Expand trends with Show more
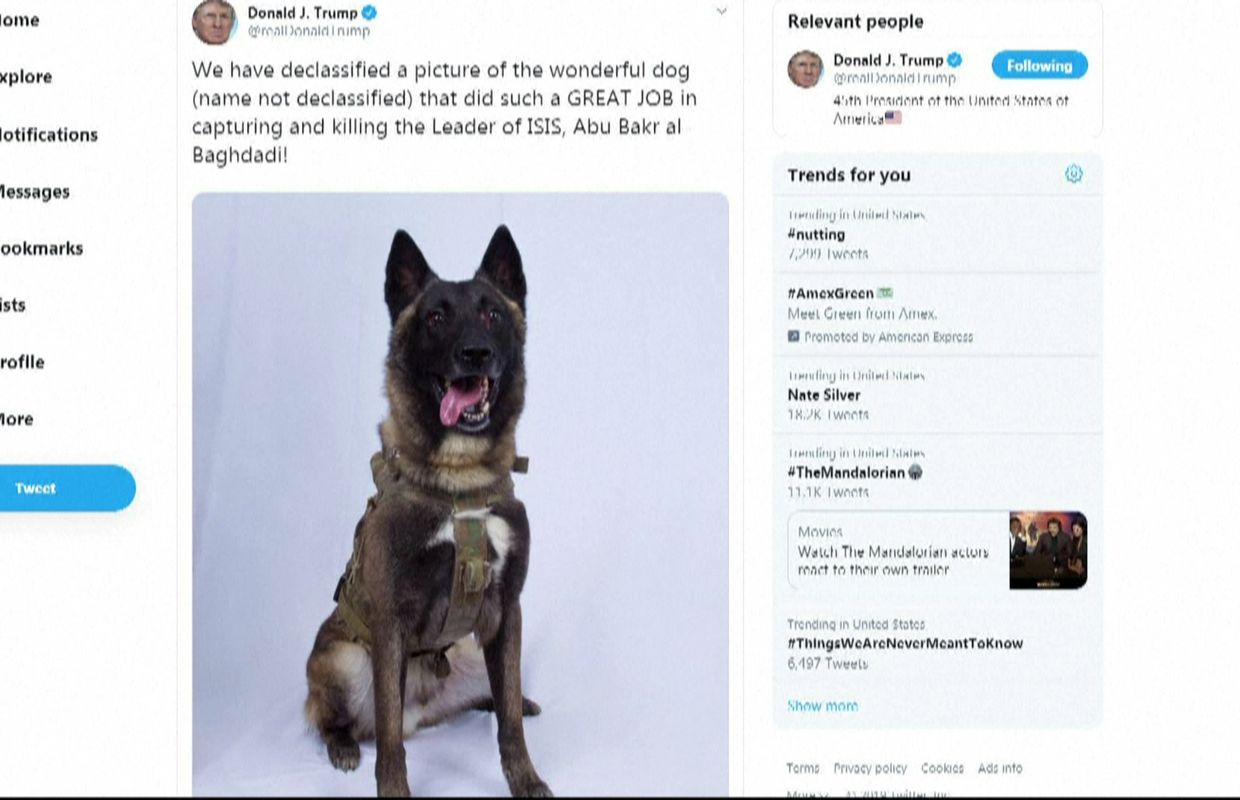This screenshot has height=800, width=1240. coord(822,705)
